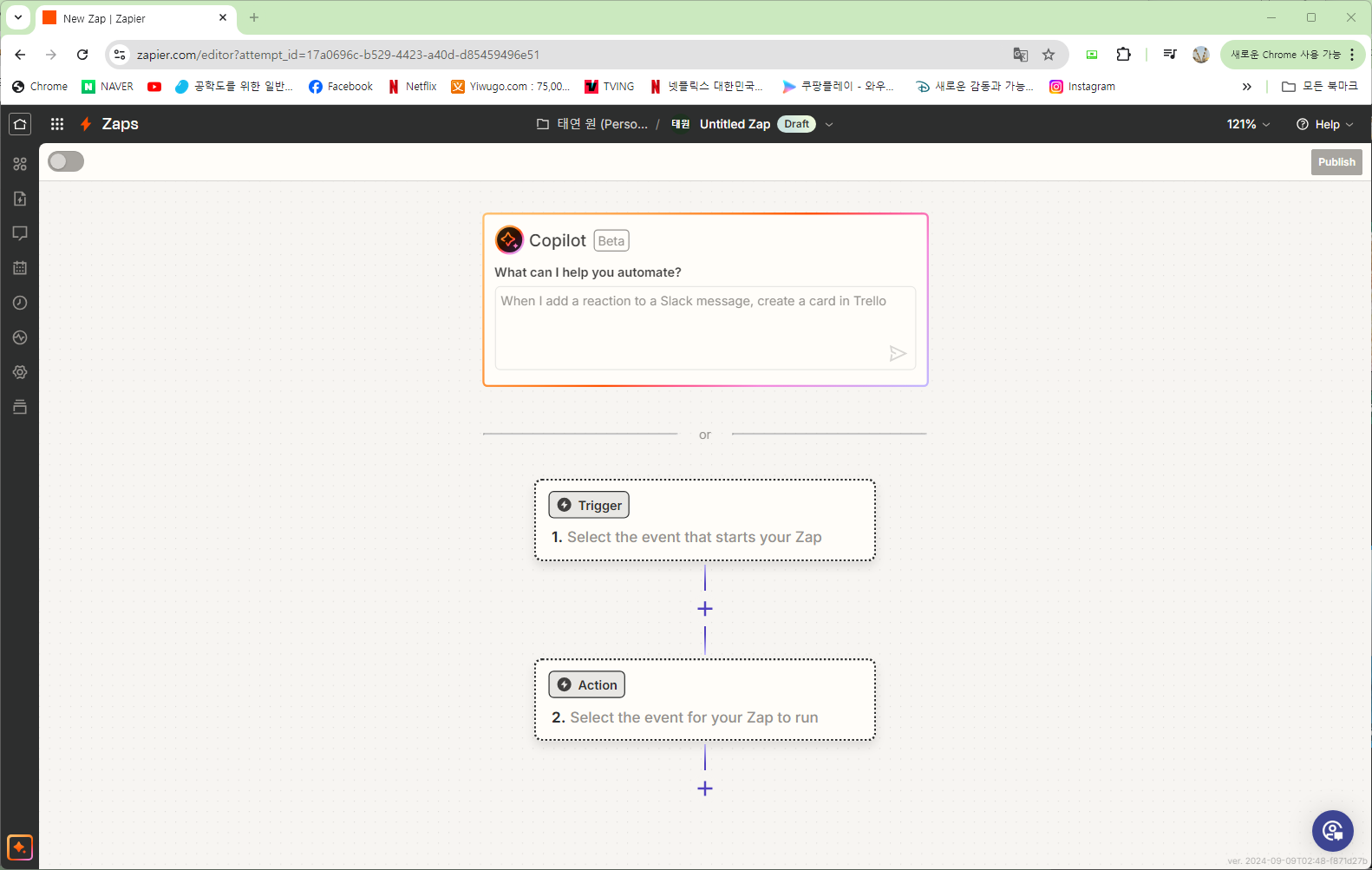Screen dimensions: 1372x870
Task: Focus the Copilot prompt text box
Action: tap(705, 328)
